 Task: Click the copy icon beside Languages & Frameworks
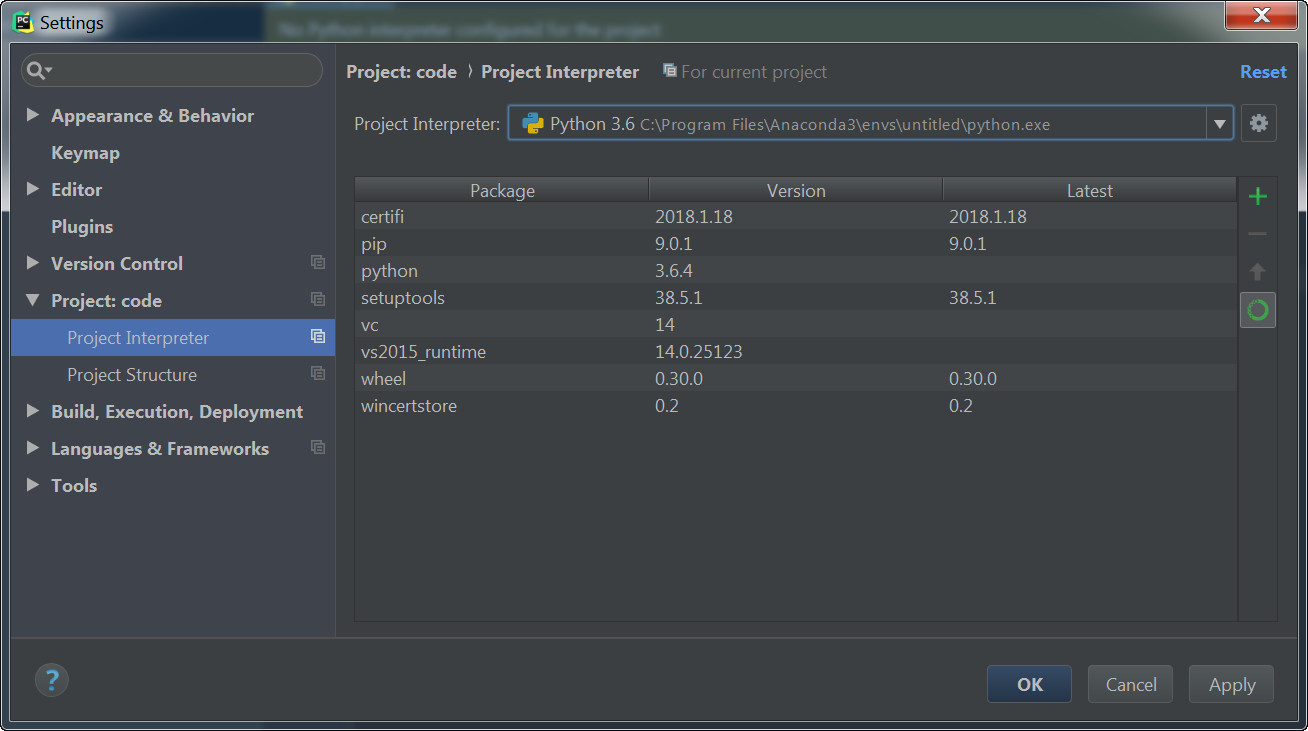pos(318,447)
